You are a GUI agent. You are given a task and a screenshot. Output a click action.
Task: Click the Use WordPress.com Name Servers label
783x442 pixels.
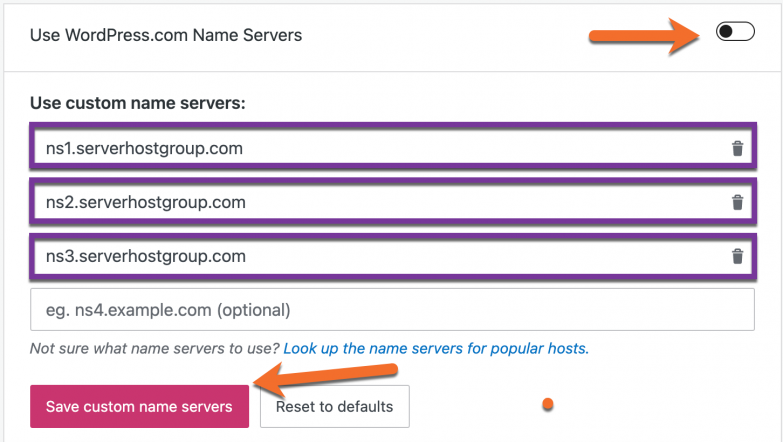click(166, 35)
